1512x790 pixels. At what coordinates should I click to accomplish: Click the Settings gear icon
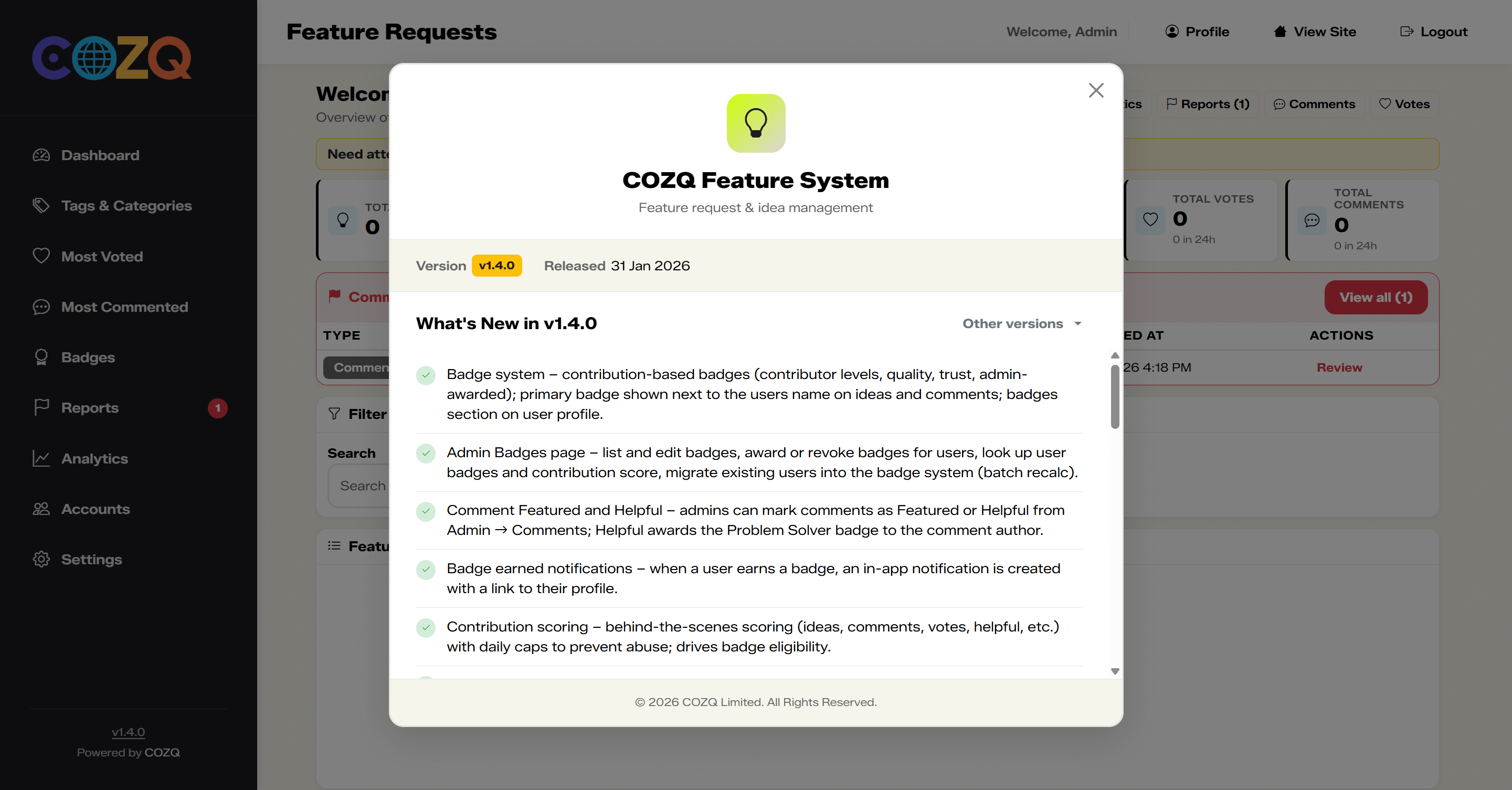(41, 560)
